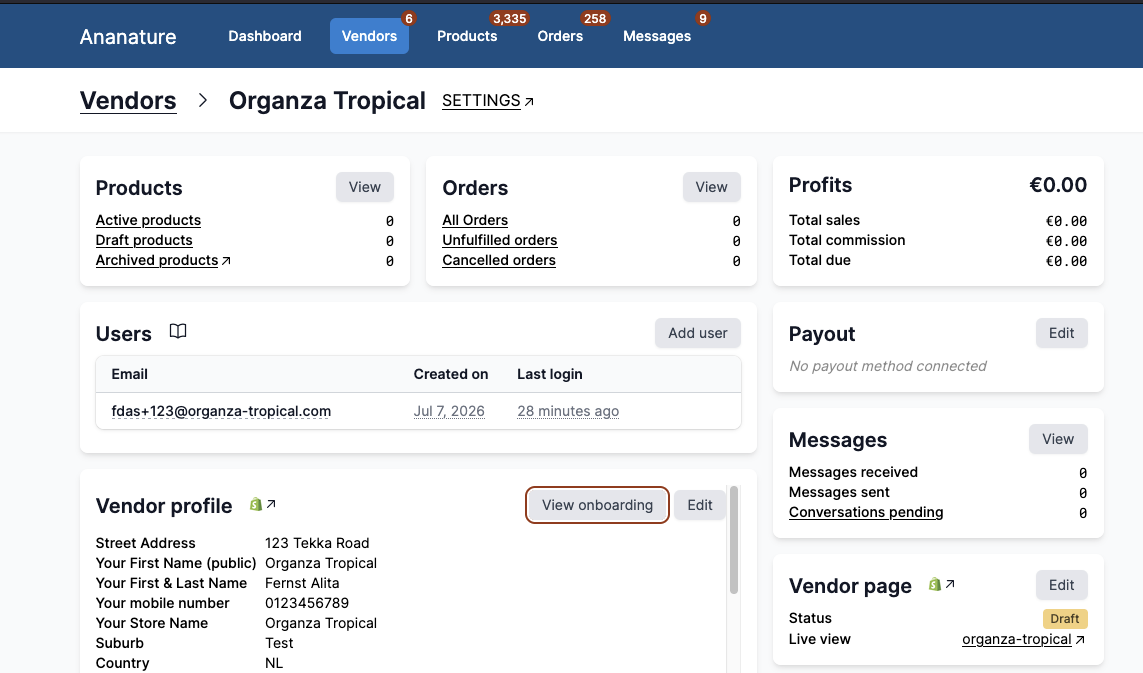The width and height of the screenshot is (1143, 673).
Task: Click the Vendors count badge 6
Action: pos(409,18)
